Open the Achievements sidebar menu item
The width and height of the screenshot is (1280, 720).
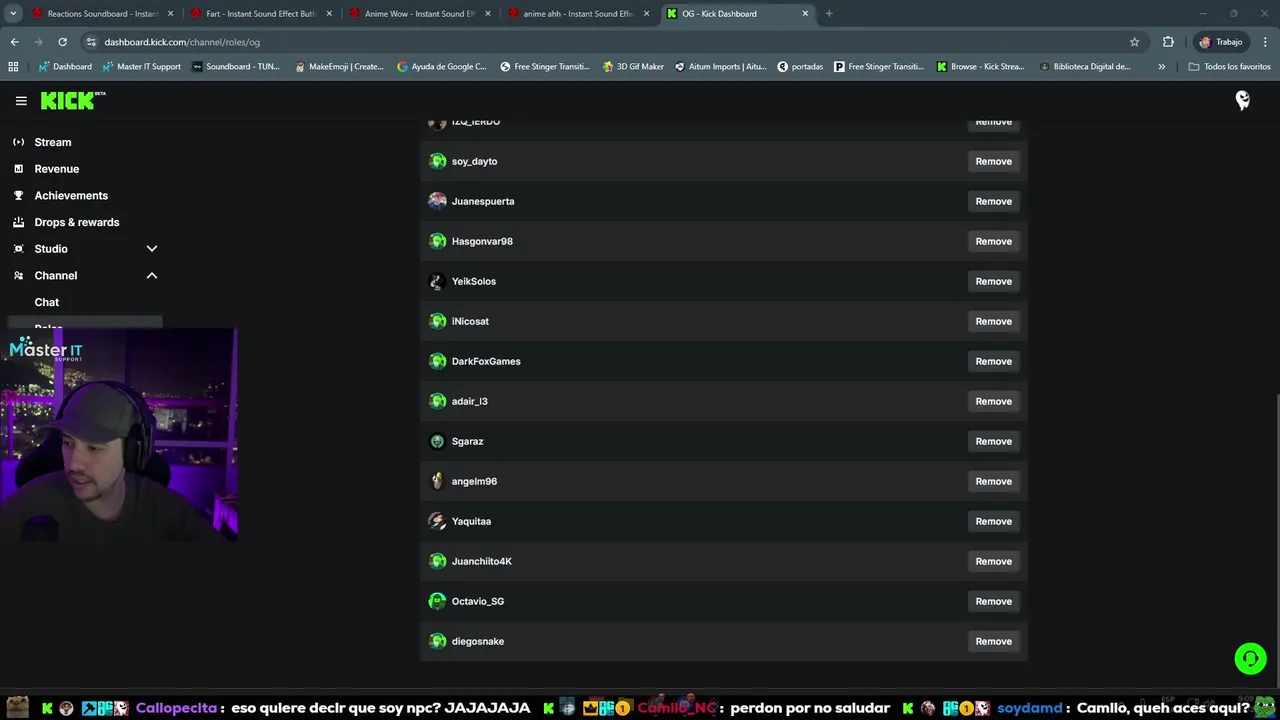click(x=71, y=195)
